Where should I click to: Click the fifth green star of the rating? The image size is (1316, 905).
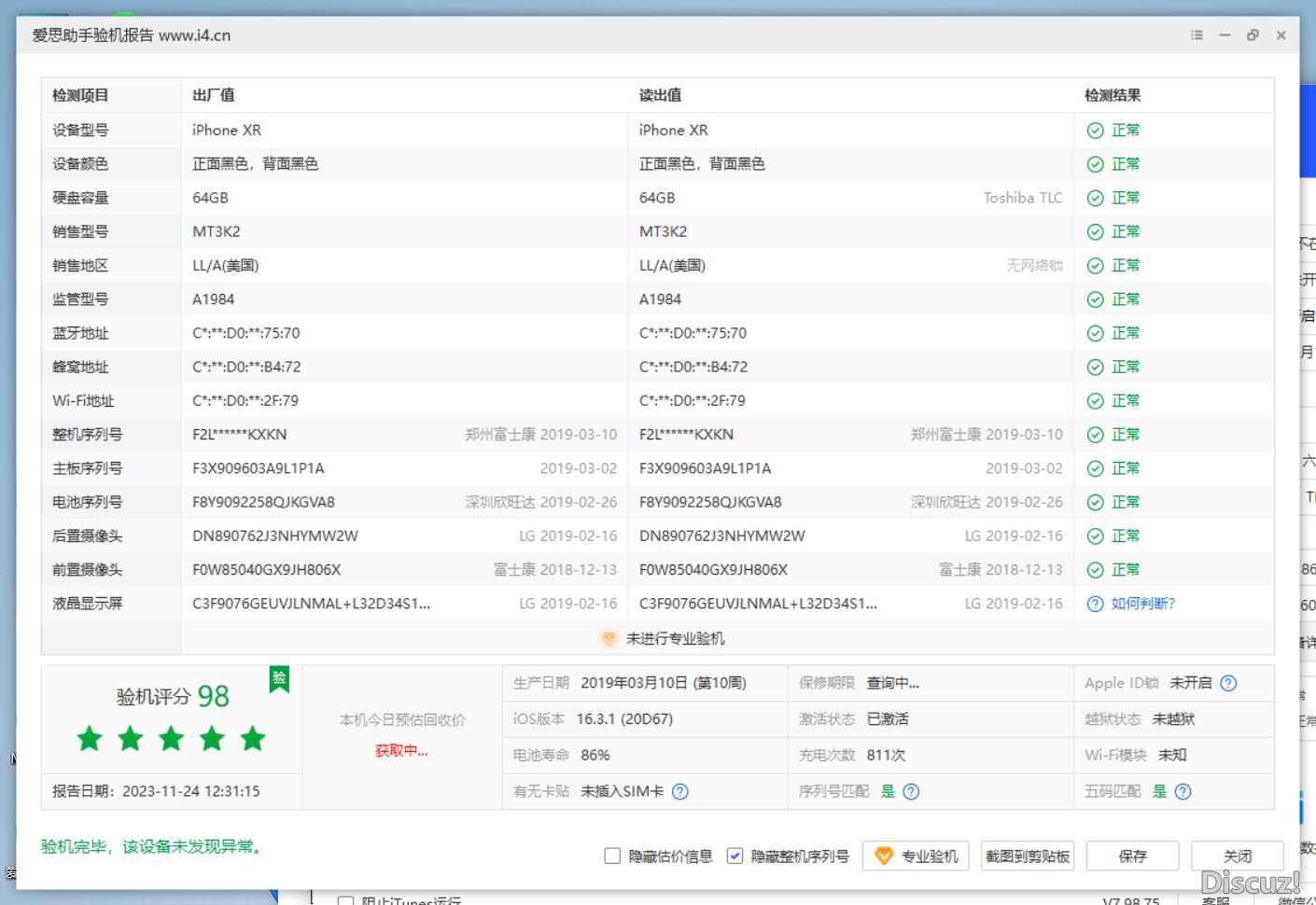click(253, 739)
